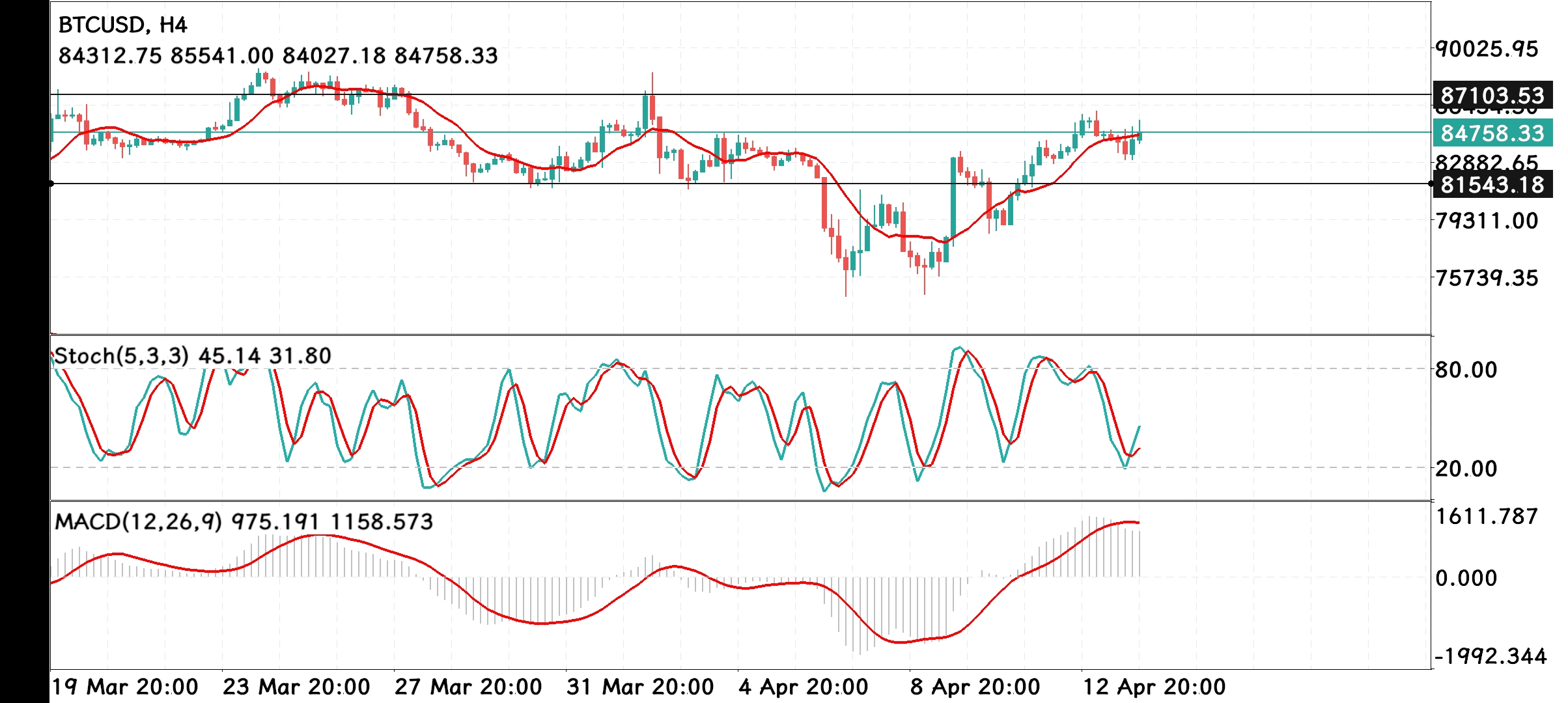Select the 87103.53 price level label
Screen dimensions: 1568x703
click(x=1492, y=96)
